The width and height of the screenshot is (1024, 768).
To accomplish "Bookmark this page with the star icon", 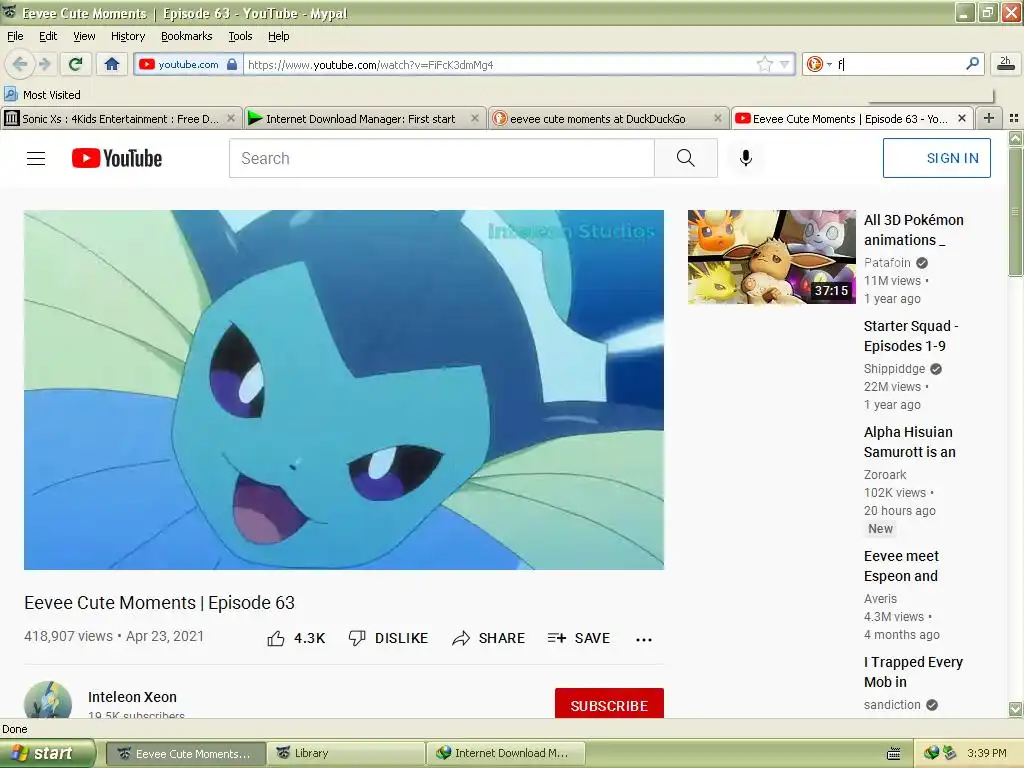I will click(x=765, y=64).
